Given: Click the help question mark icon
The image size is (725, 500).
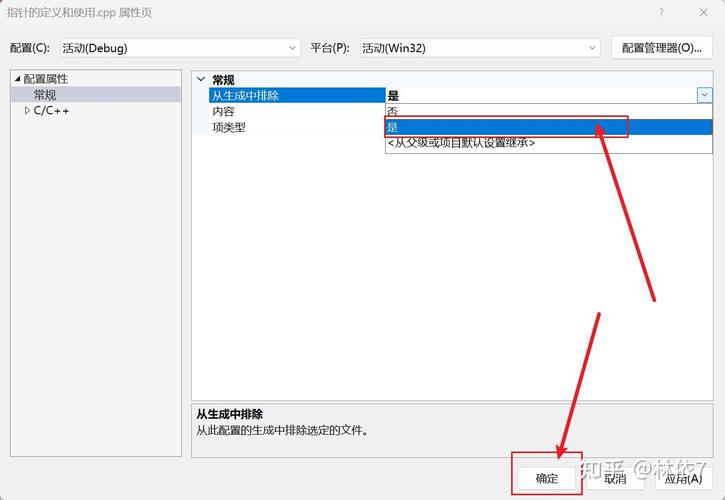Looking at the screenshot, I should coord(661,12).
